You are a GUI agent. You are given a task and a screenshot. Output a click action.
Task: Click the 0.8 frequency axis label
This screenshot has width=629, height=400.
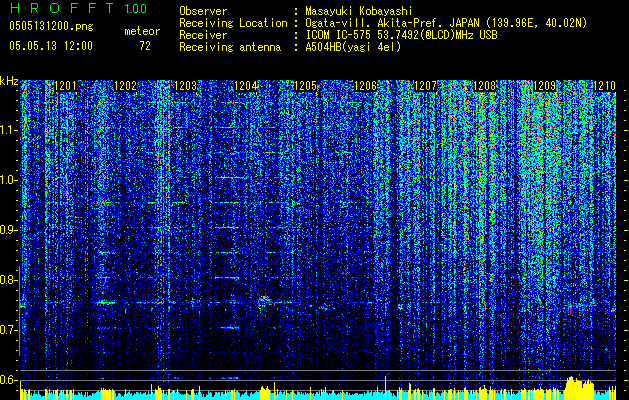8,280
